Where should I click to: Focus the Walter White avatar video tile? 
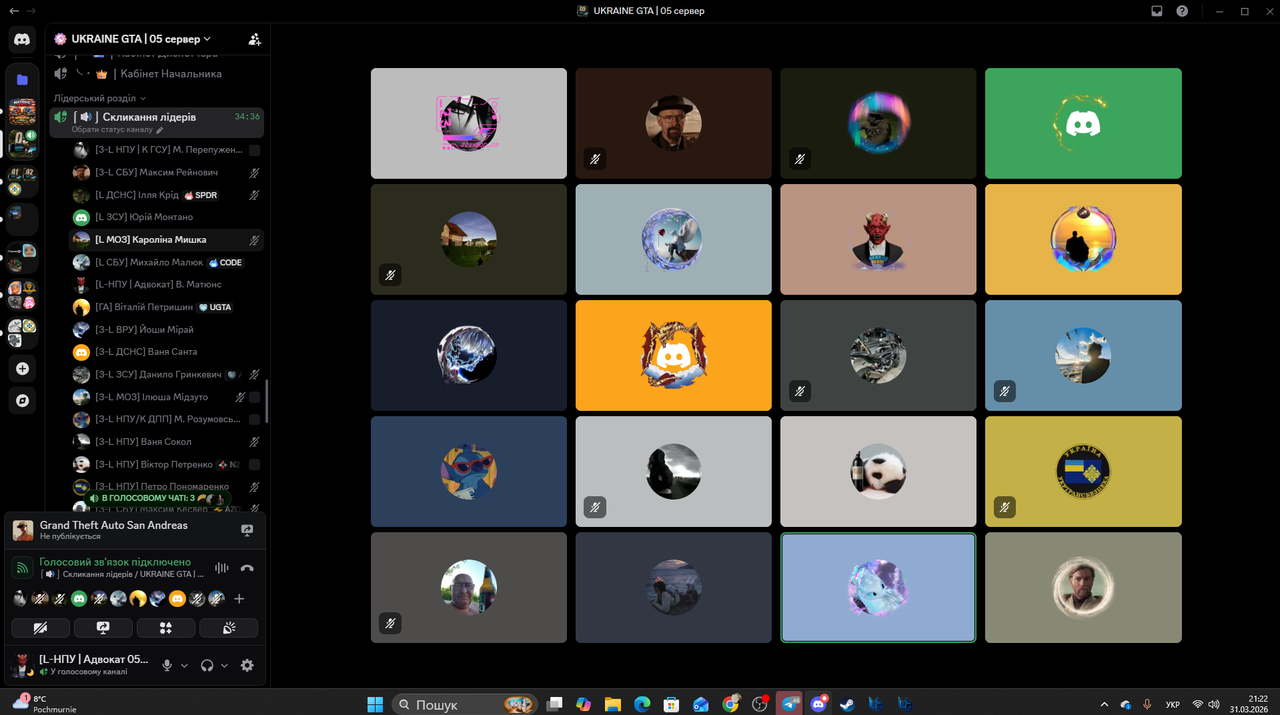tap(674, 123)
